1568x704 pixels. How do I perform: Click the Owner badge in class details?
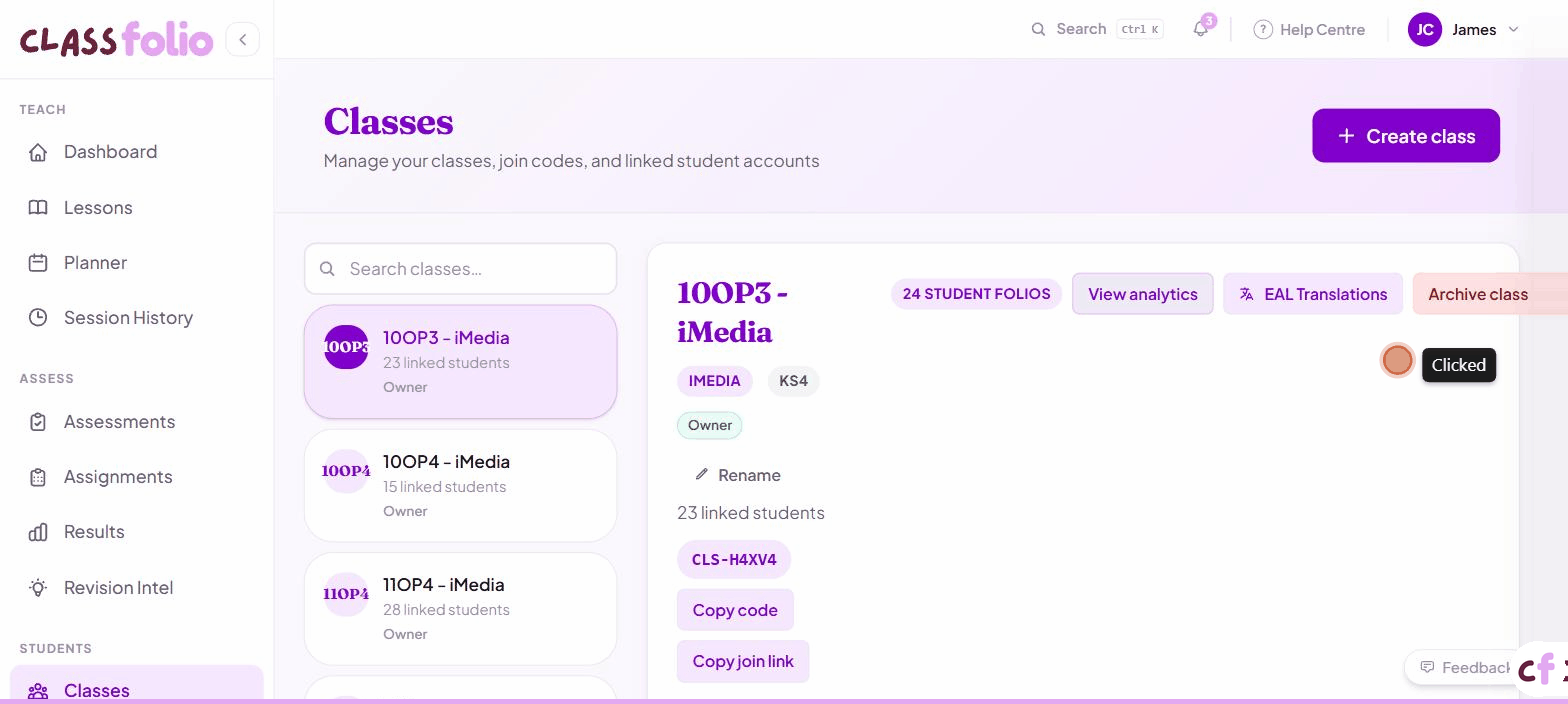click(710, 425)
